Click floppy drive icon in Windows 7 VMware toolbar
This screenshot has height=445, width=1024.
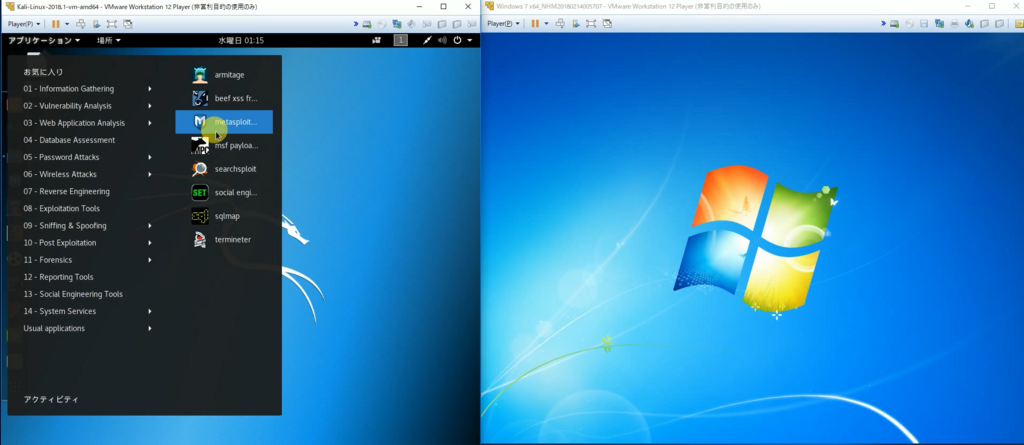click(923, 24)
